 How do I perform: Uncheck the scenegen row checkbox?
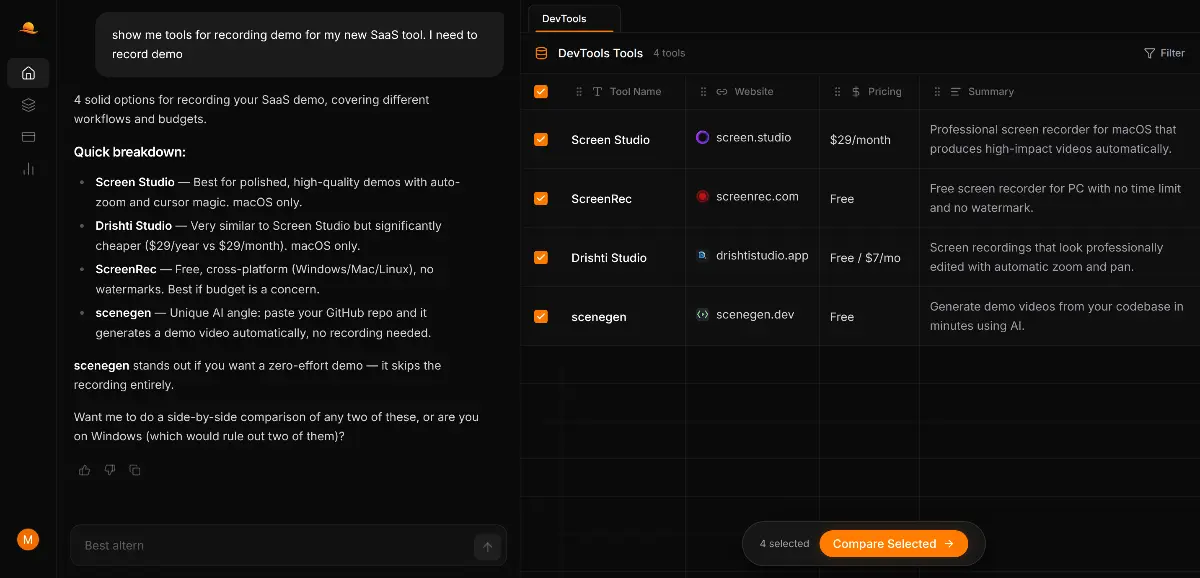(x=541, y=315)
